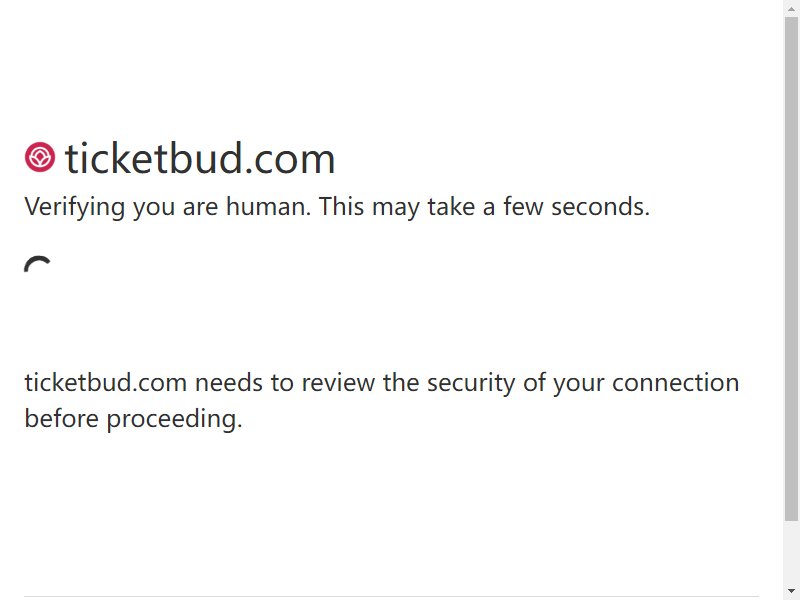Click the word "human" in the status line
Viewport: 800px width, 600px height.
click(267, 207)
